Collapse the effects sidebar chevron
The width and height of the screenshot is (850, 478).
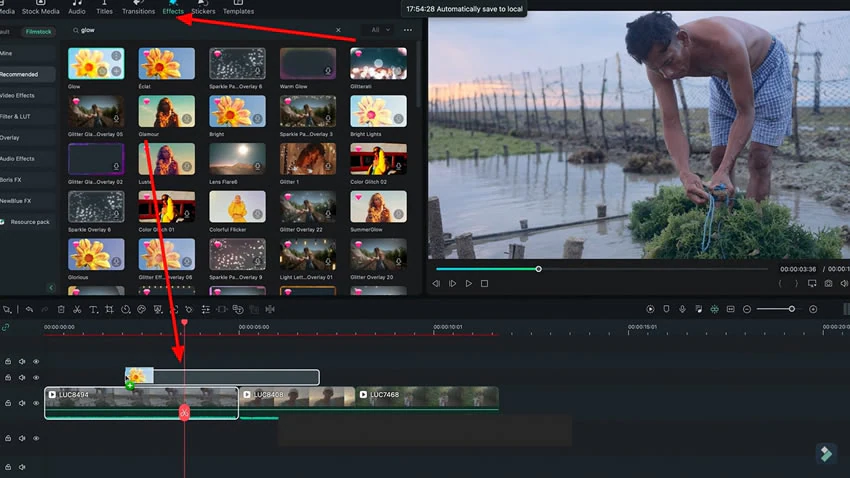tap(51, 288)
